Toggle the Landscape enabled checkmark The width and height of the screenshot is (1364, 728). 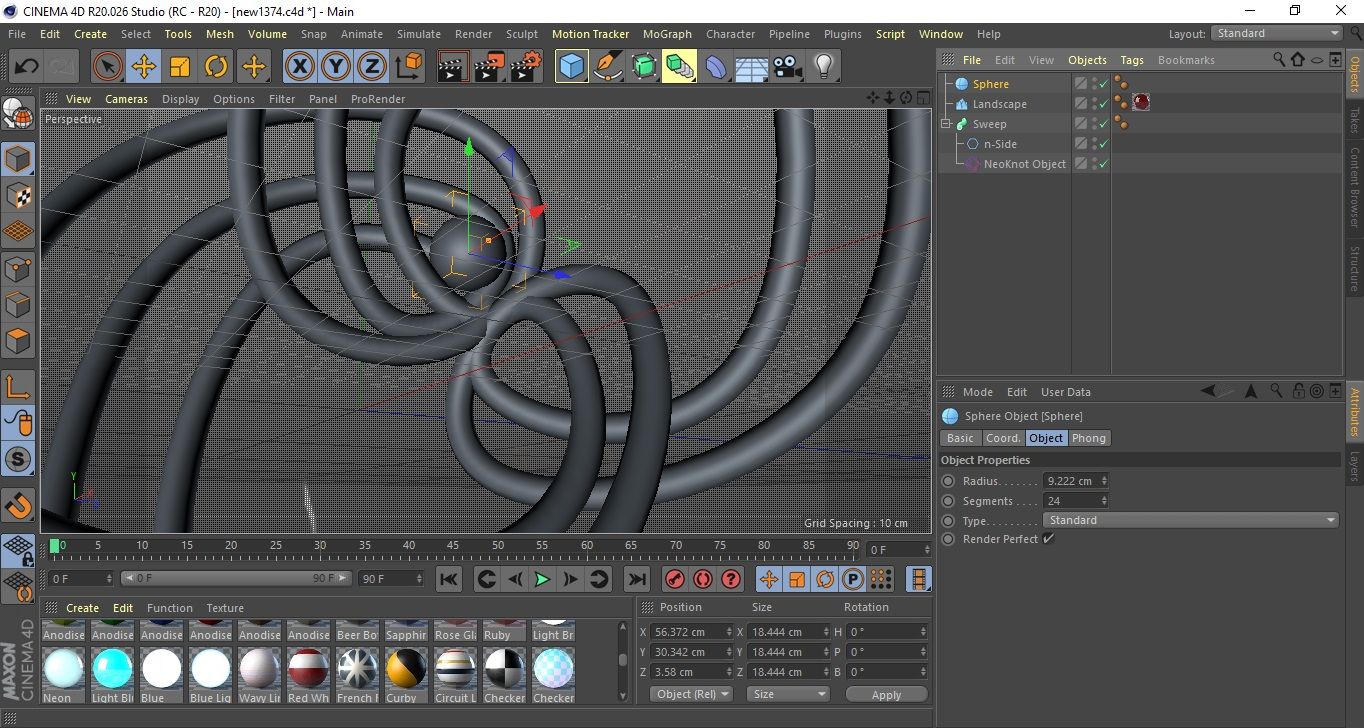pos(1103,104)
